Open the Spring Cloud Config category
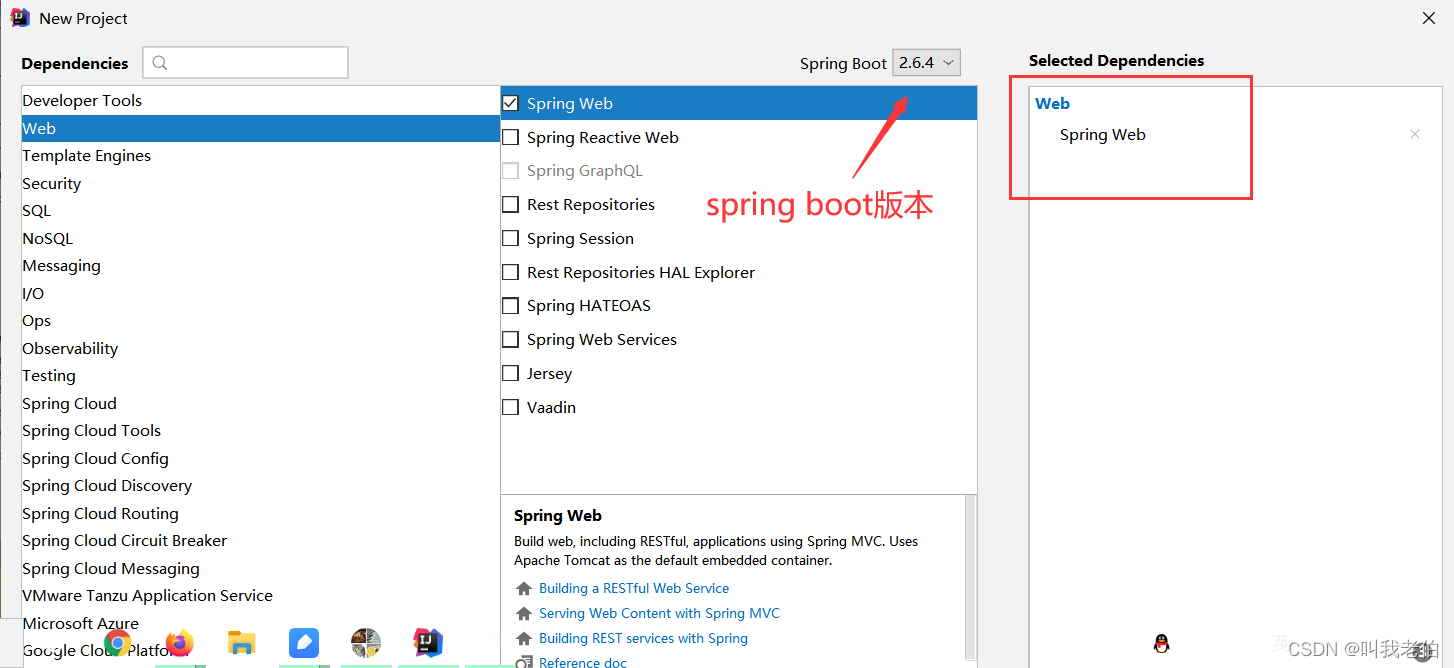Screen dimensions: 1454x668 [x=260, y=458]
